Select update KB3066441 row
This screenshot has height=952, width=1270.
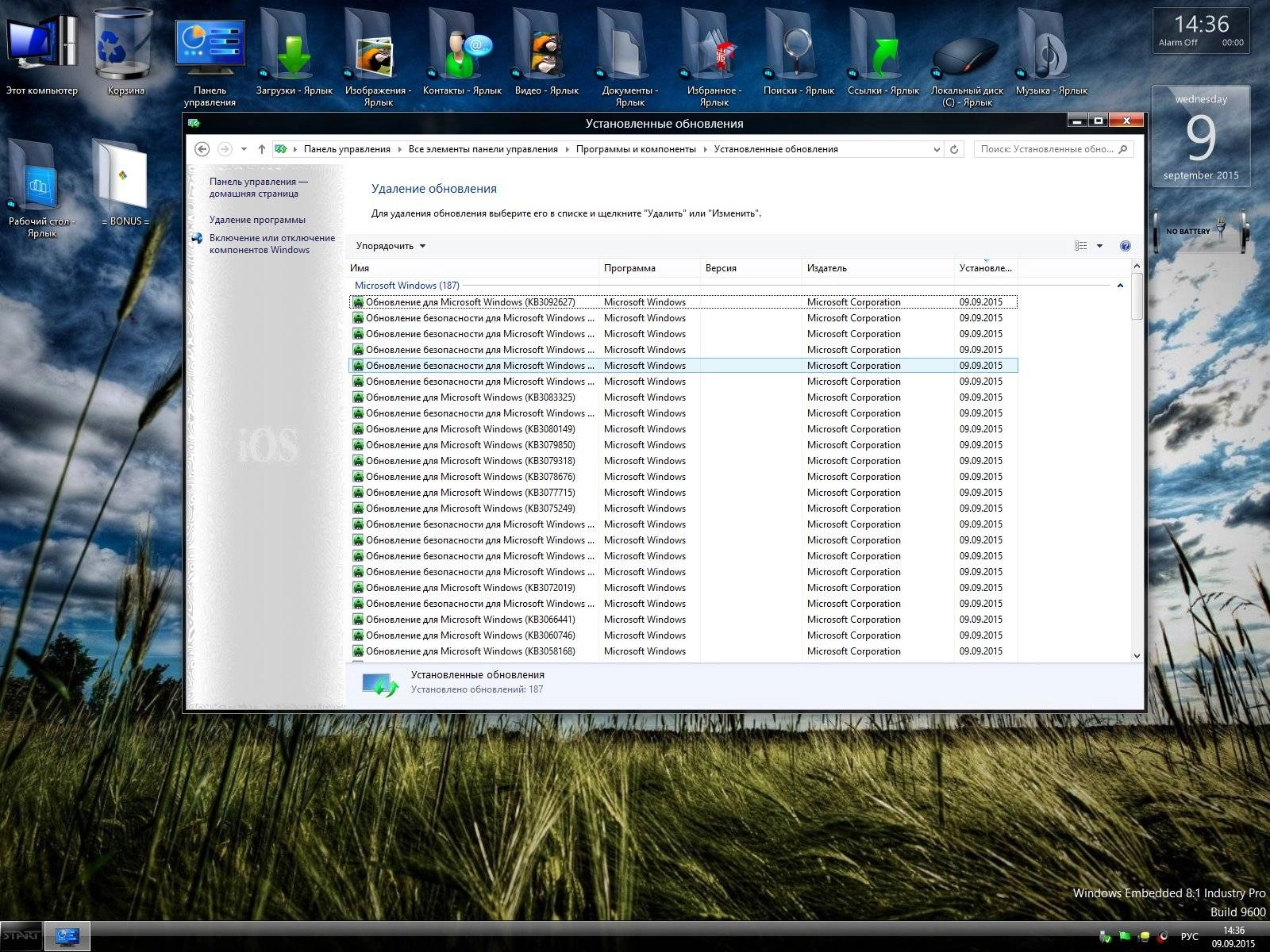[683, 620]
